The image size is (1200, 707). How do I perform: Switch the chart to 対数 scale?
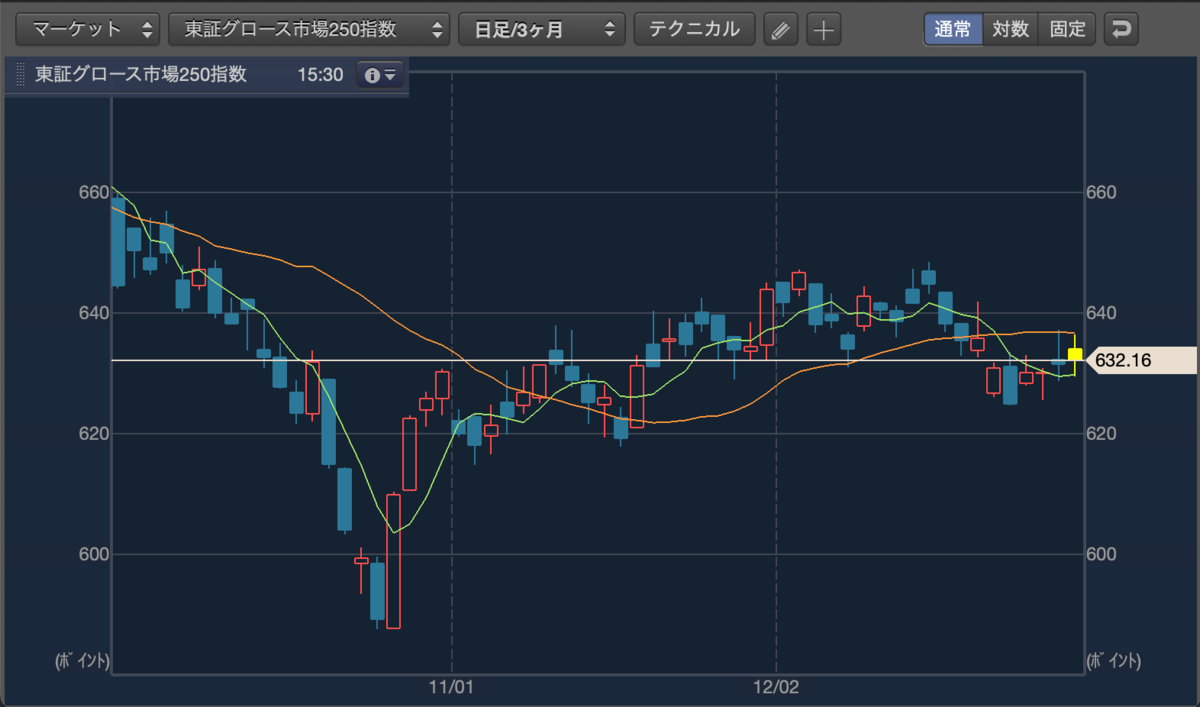(1010, 30)
